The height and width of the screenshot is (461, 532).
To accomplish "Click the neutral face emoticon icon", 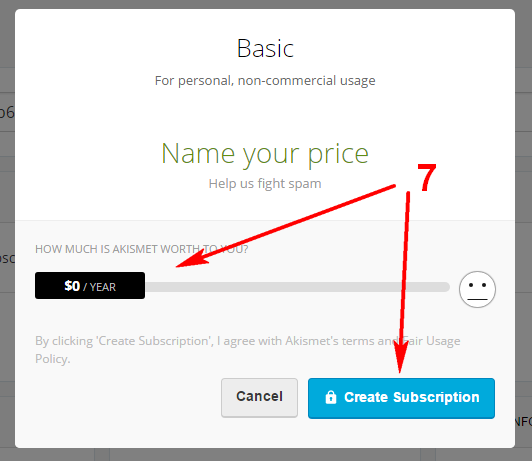I will coord(477,289).
